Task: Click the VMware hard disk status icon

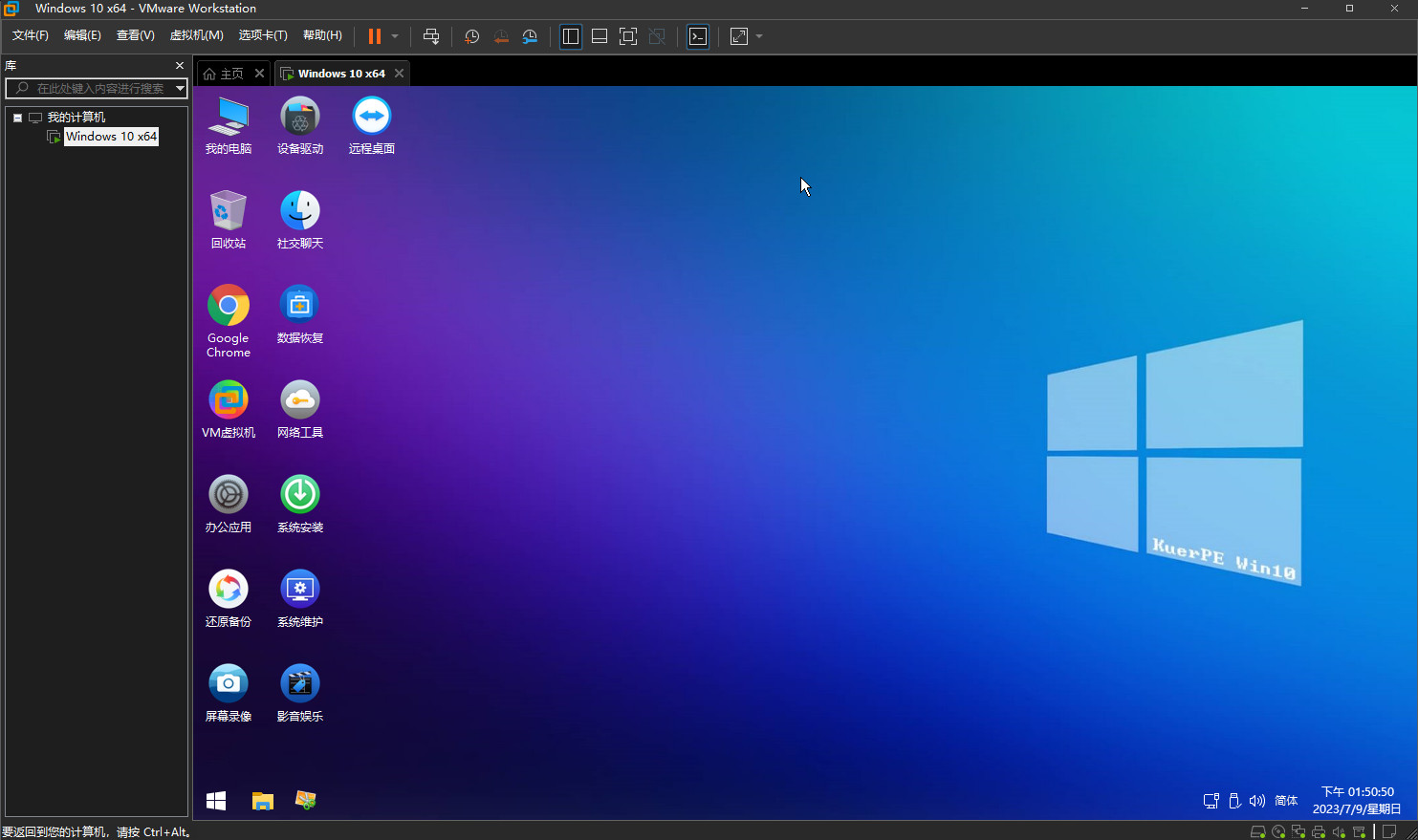Action: (x=1258, y=831)
